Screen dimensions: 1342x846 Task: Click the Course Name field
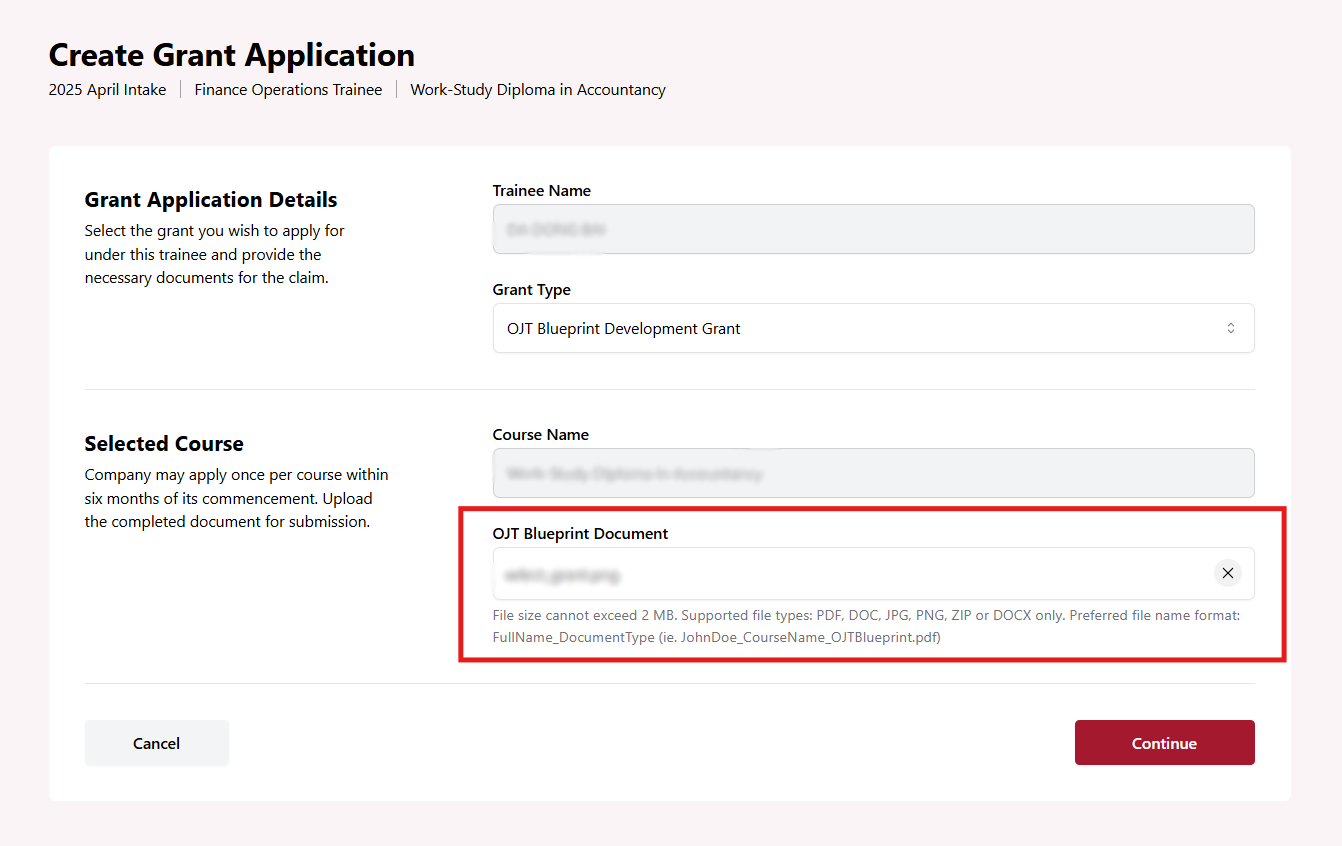872,473
